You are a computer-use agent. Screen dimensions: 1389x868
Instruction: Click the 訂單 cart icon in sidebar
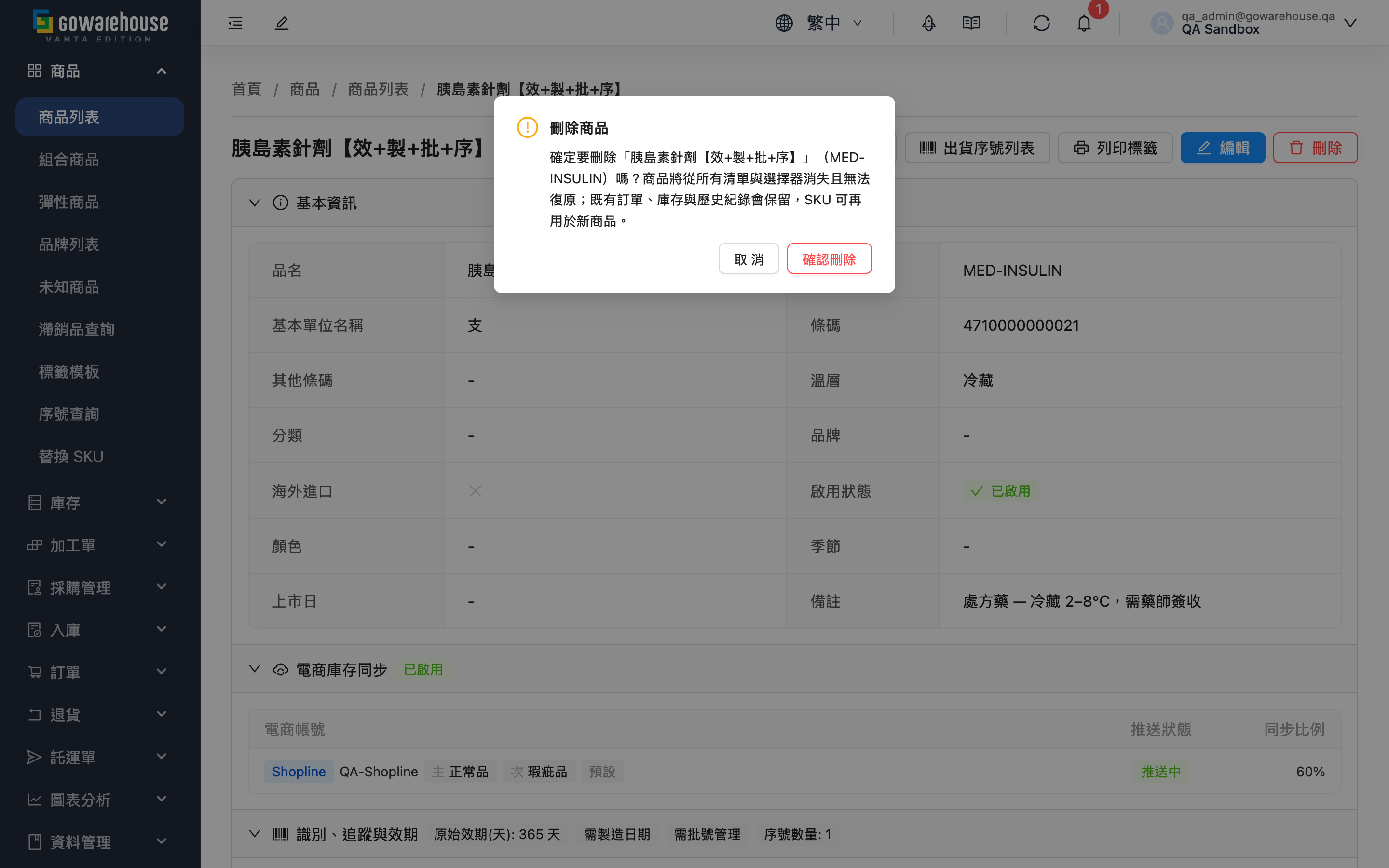point(34,672)
